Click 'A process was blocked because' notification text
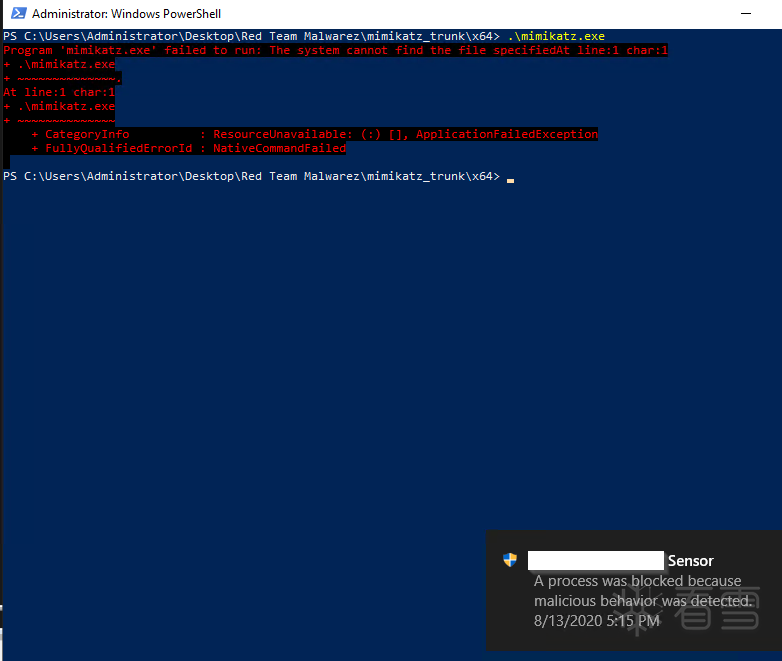 637,581
